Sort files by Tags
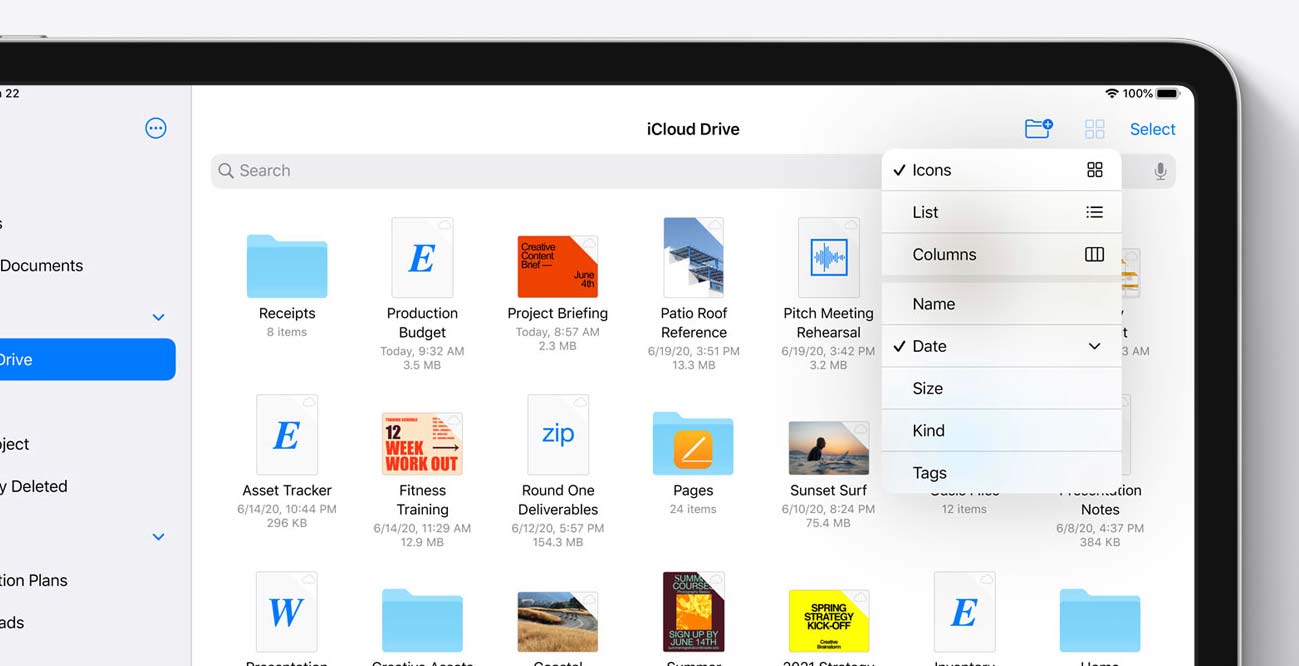 click(x=1001, y=472)
